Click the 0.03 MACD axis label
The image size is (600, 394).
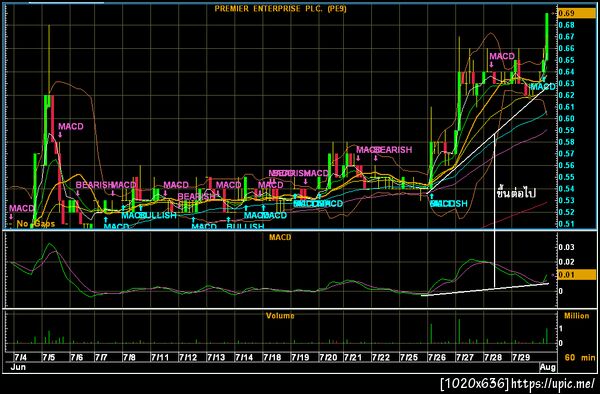[567, 247]
